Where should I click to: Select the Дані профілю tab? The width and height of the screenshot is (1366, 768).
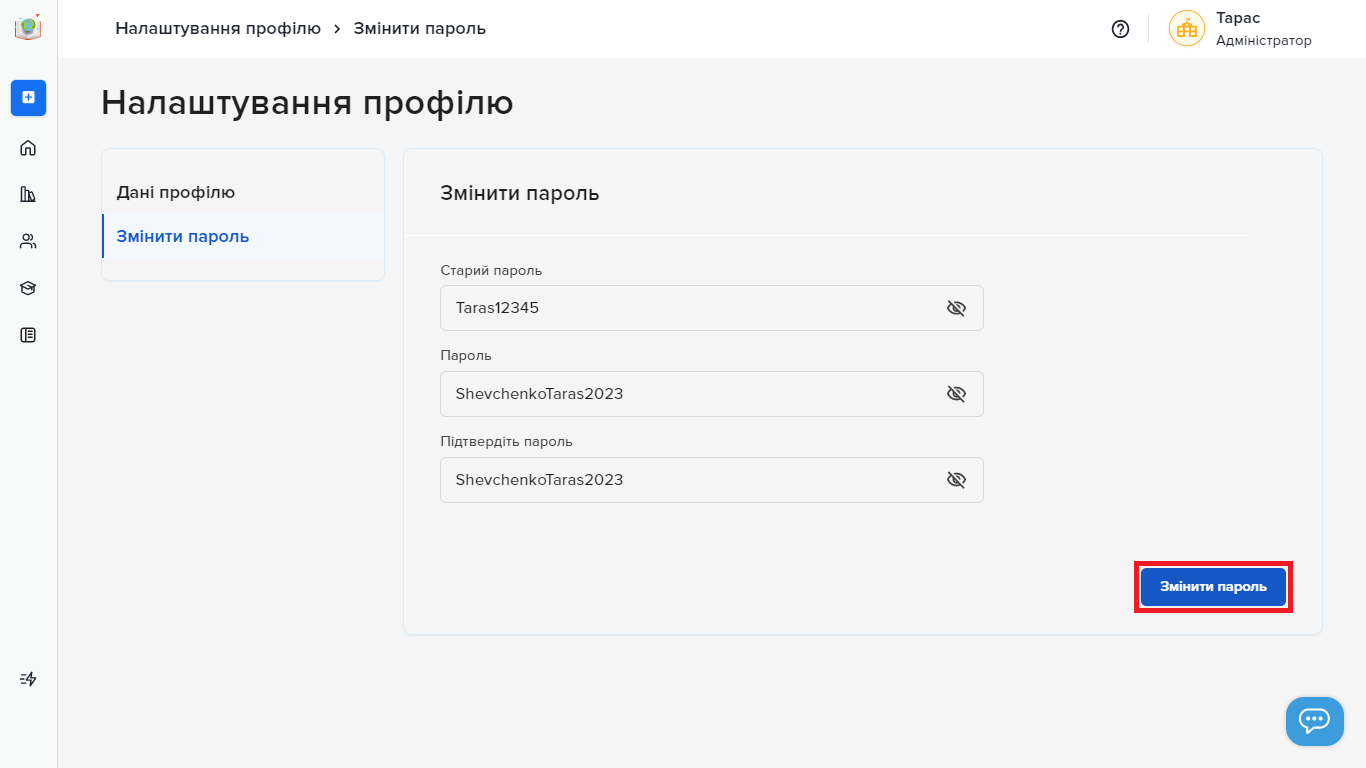pyautogui.click(x=176, y=192)
